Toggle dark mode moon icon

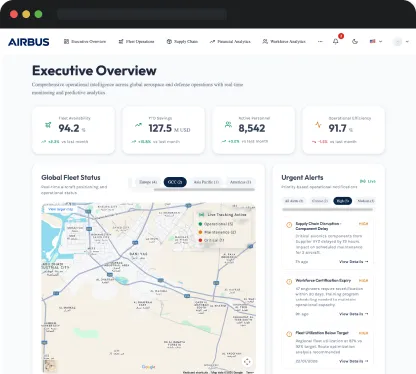click(355, 41)
